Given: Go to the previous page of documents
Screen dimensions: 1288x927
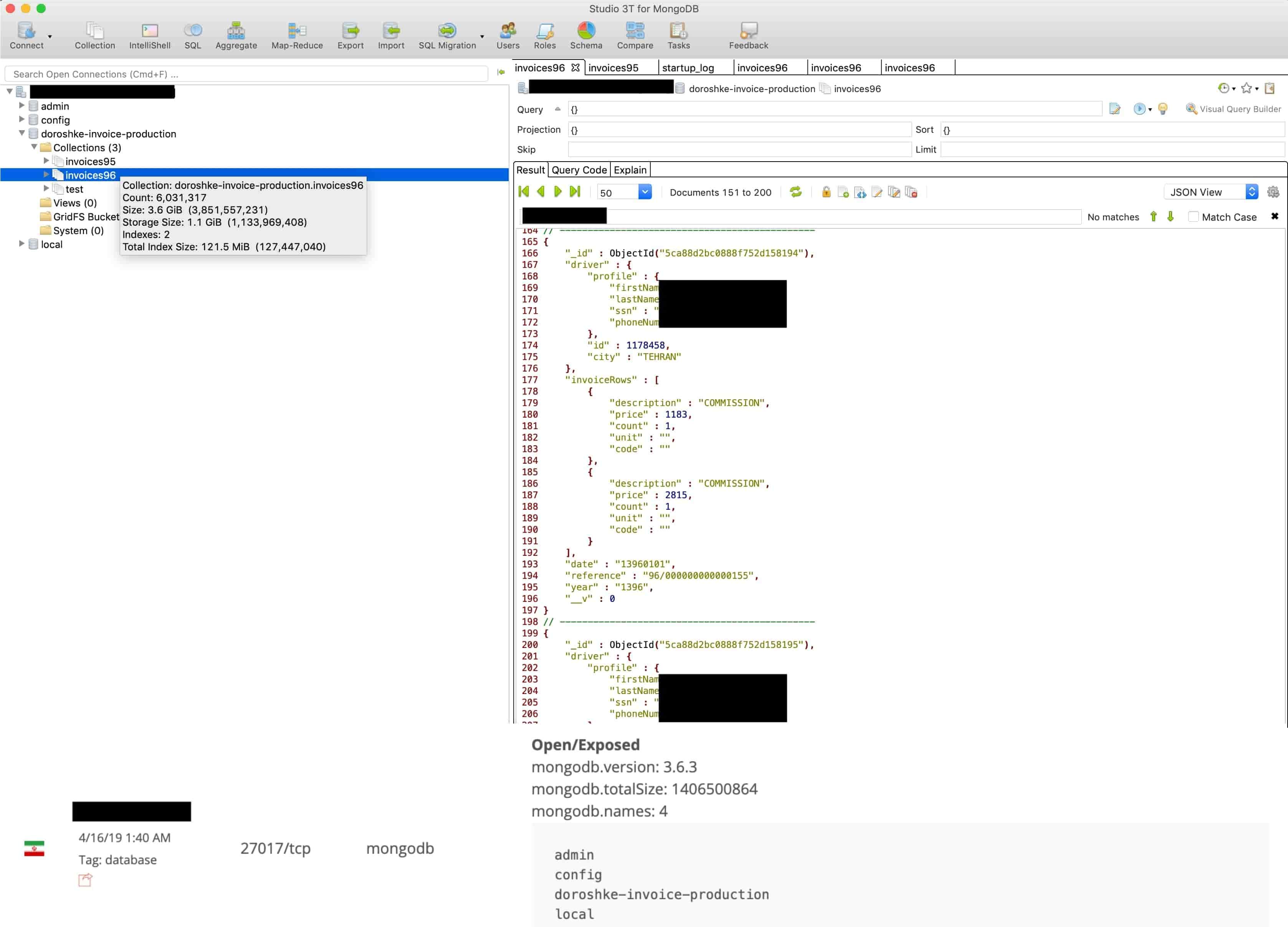Looking at the screenshot, I should (x=541, y=192).
